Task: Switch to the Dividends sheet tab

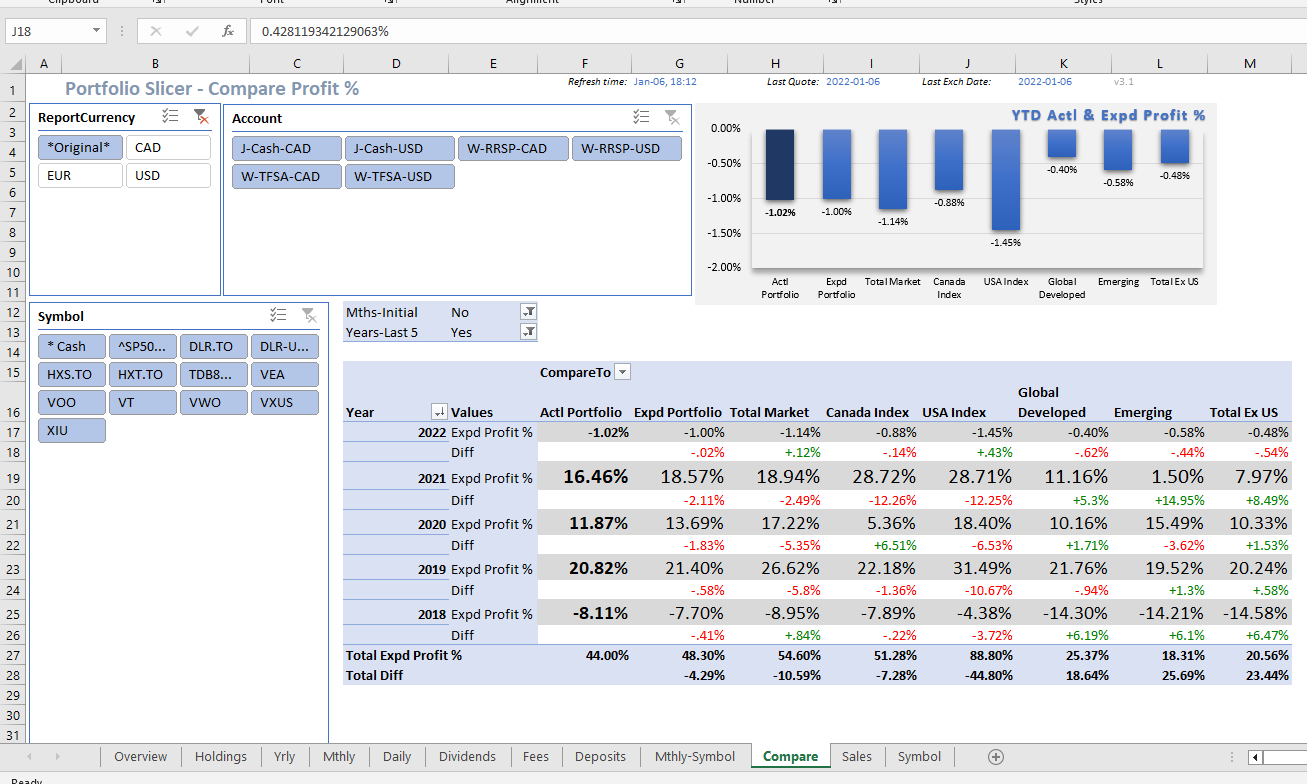Action: click(x=467, y=757)
